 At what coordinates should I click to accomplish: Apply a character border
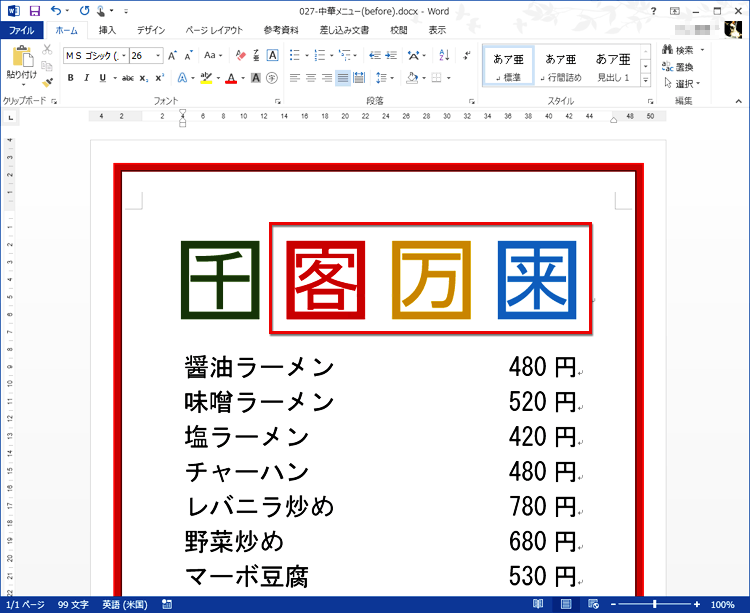(x=272, y=55)
